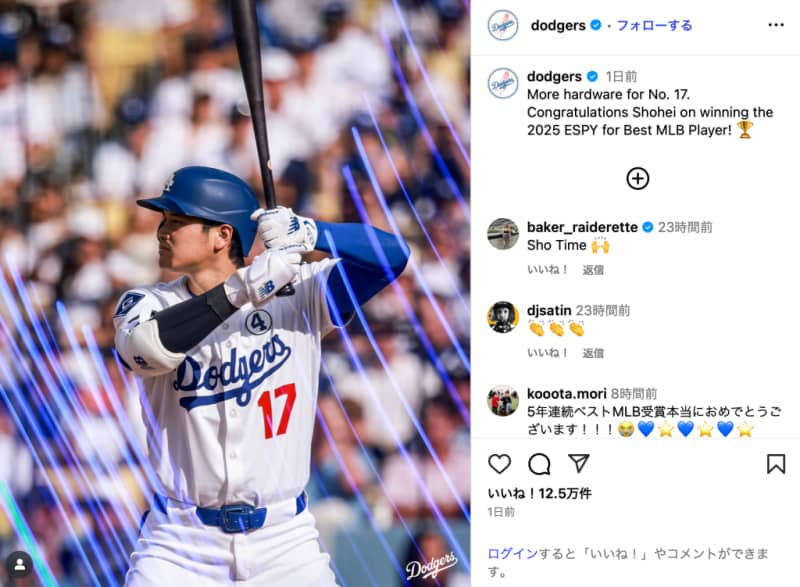The height and width of the screenshot is (587, 800).
Task: Open three-dot more options menu
Action: tap(776, 25)
